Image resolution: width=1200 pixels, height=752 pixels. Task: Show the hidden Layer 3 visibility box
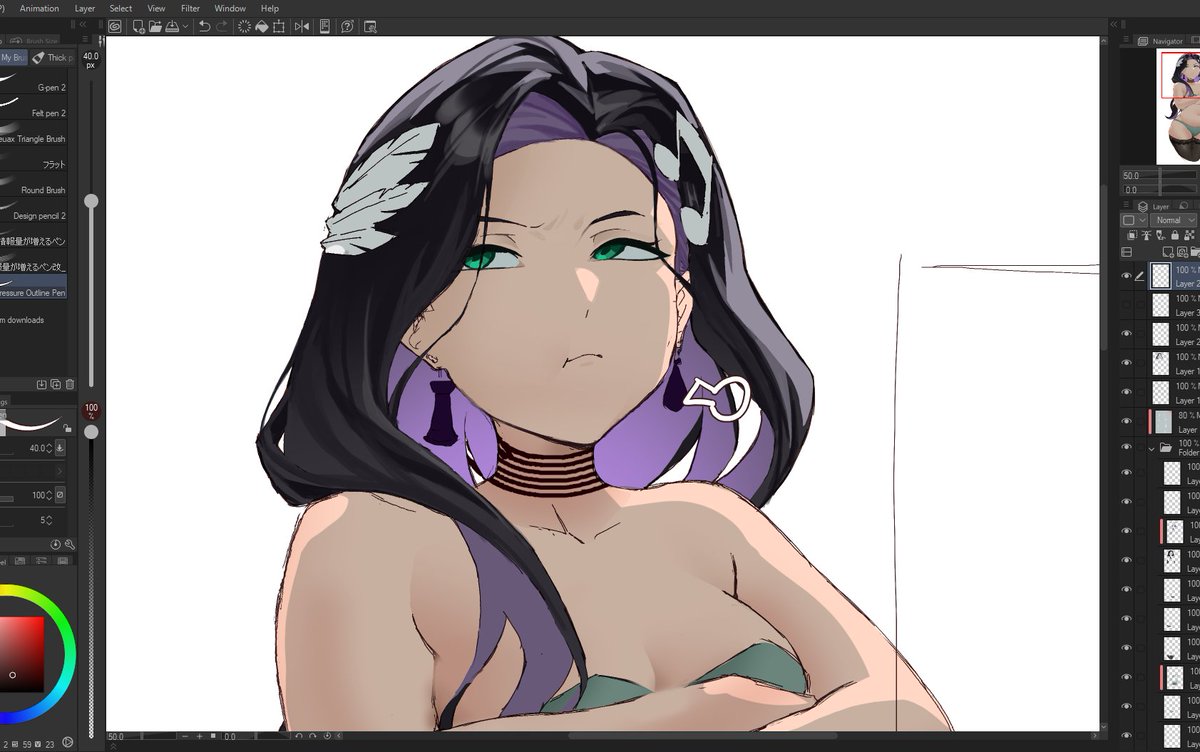click(x=1126, y=304)
